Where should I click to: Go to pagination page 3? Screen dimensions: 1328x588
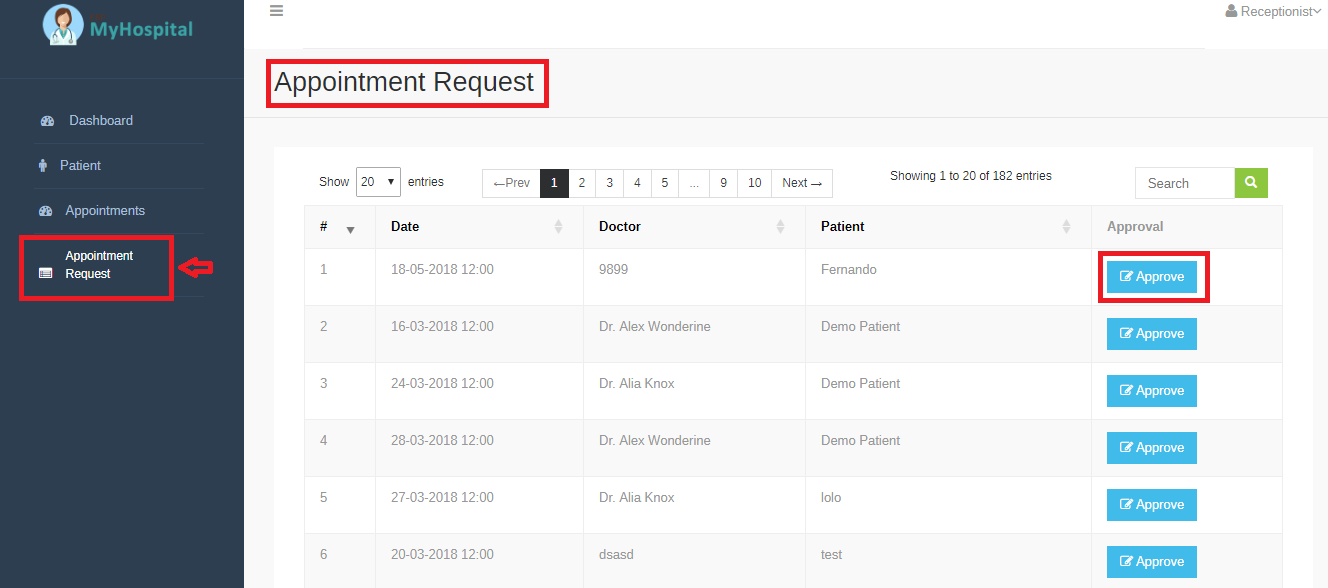609,183
